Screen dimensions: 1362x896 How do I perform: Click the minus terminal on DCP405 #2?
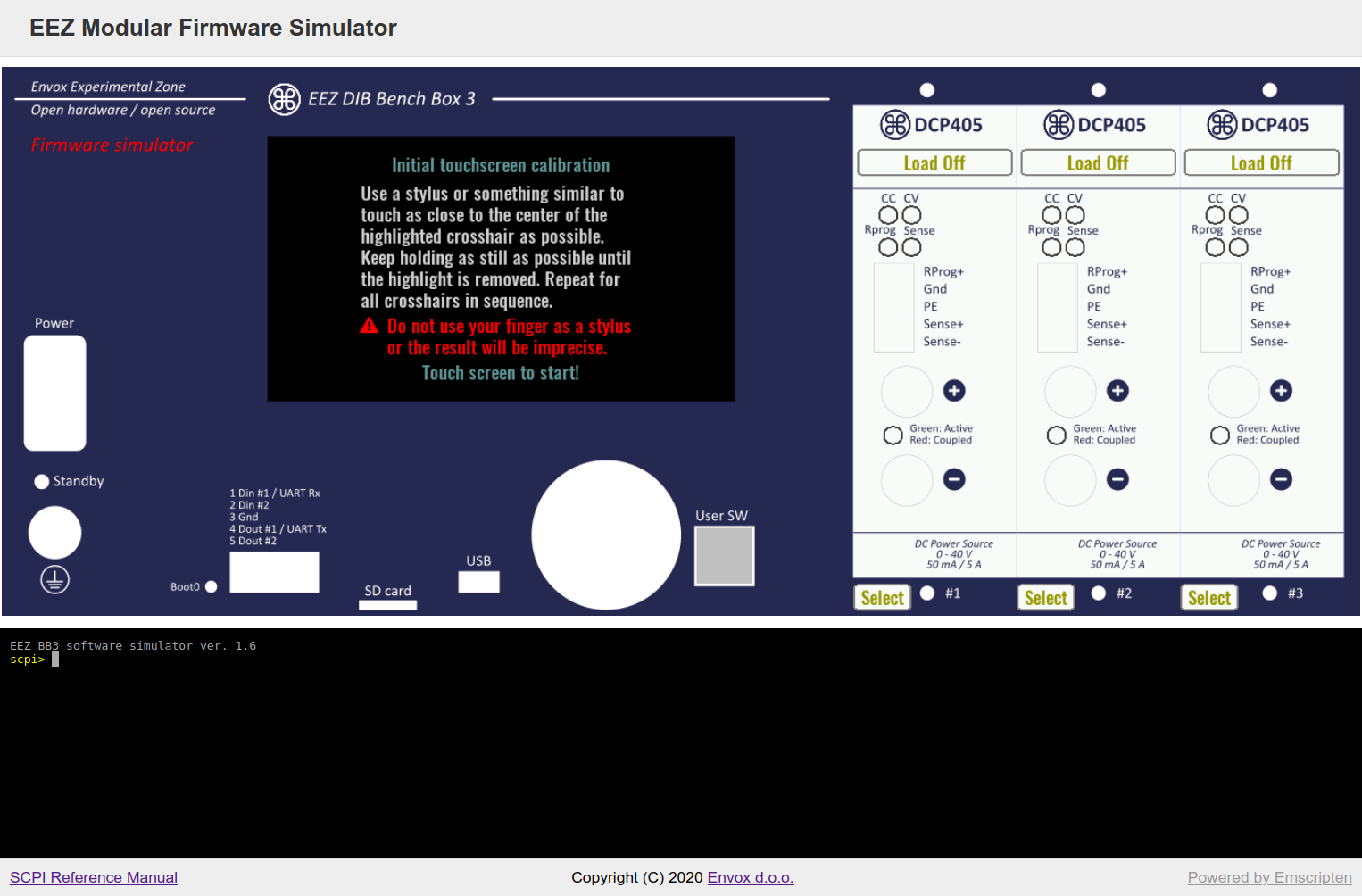tap(1117, 479)
